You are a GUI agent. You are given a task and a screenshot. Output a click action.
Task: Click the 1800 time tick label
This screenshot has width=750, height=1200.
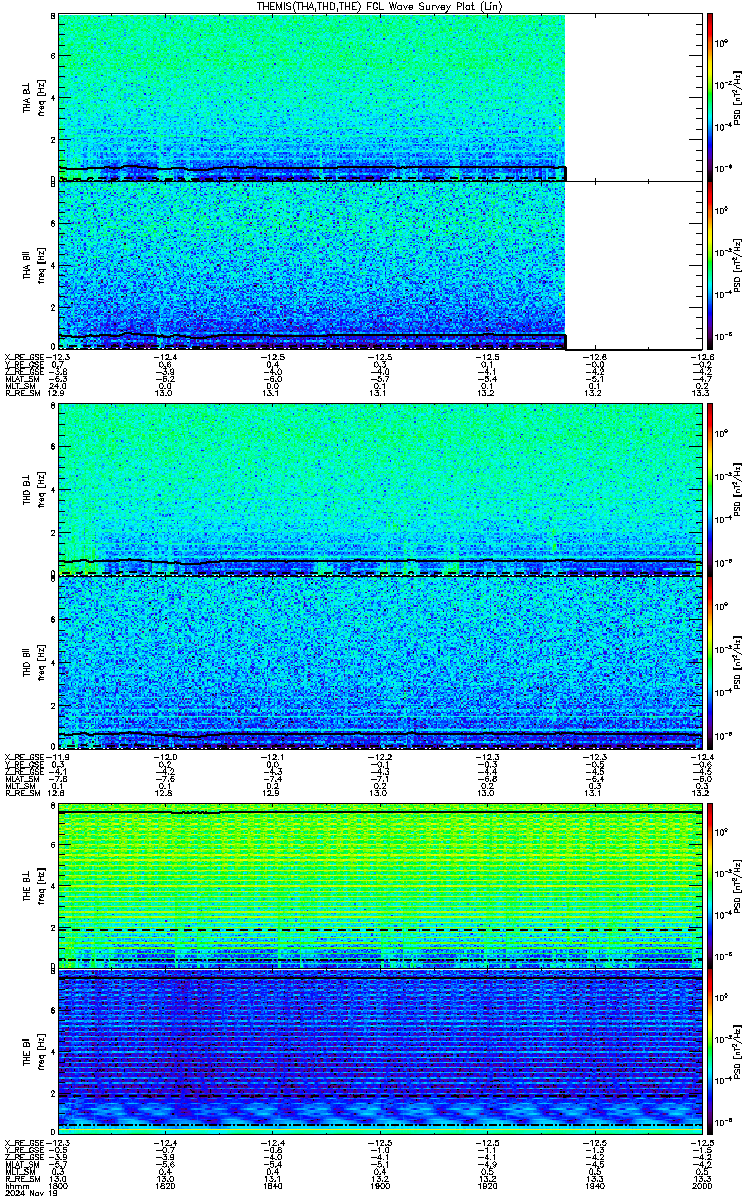[59, 1186]
